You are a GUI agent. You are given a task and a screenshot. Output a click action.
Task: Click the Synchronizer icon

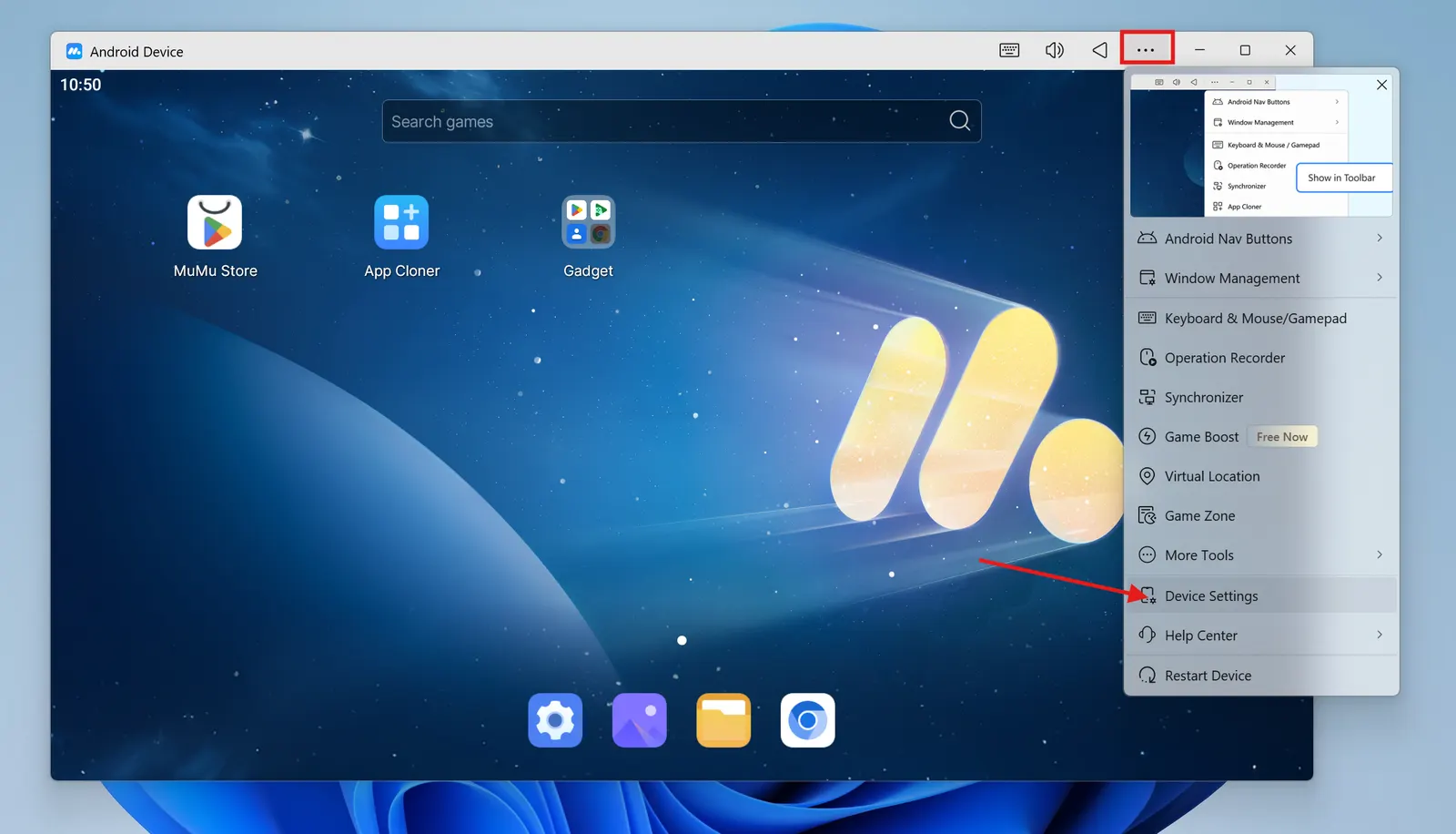tap(1148, 397)
